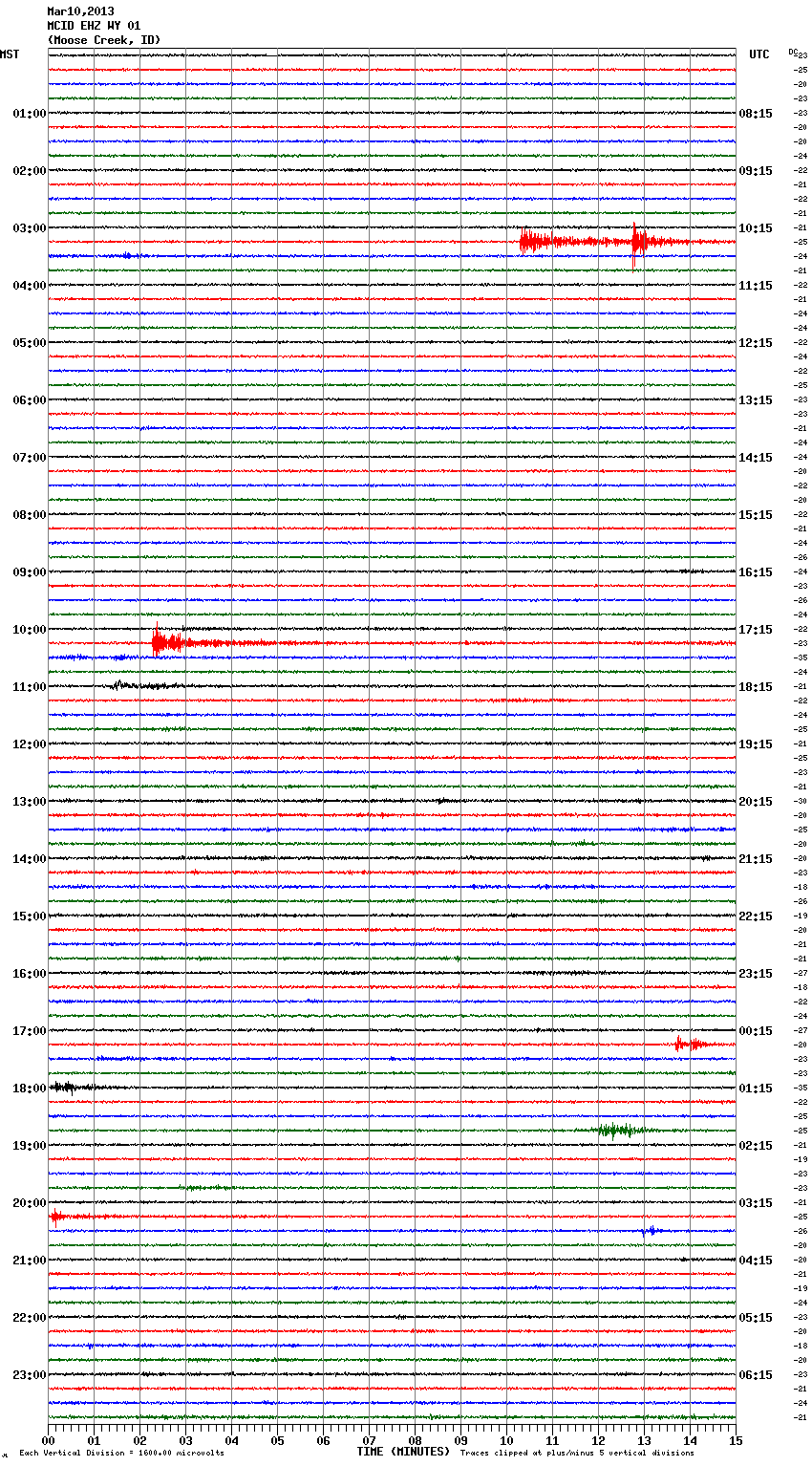The width and height of the screenshot is (812, 1466).
Task: Select the 17:00 MST time label
Action: point(30,1031)
